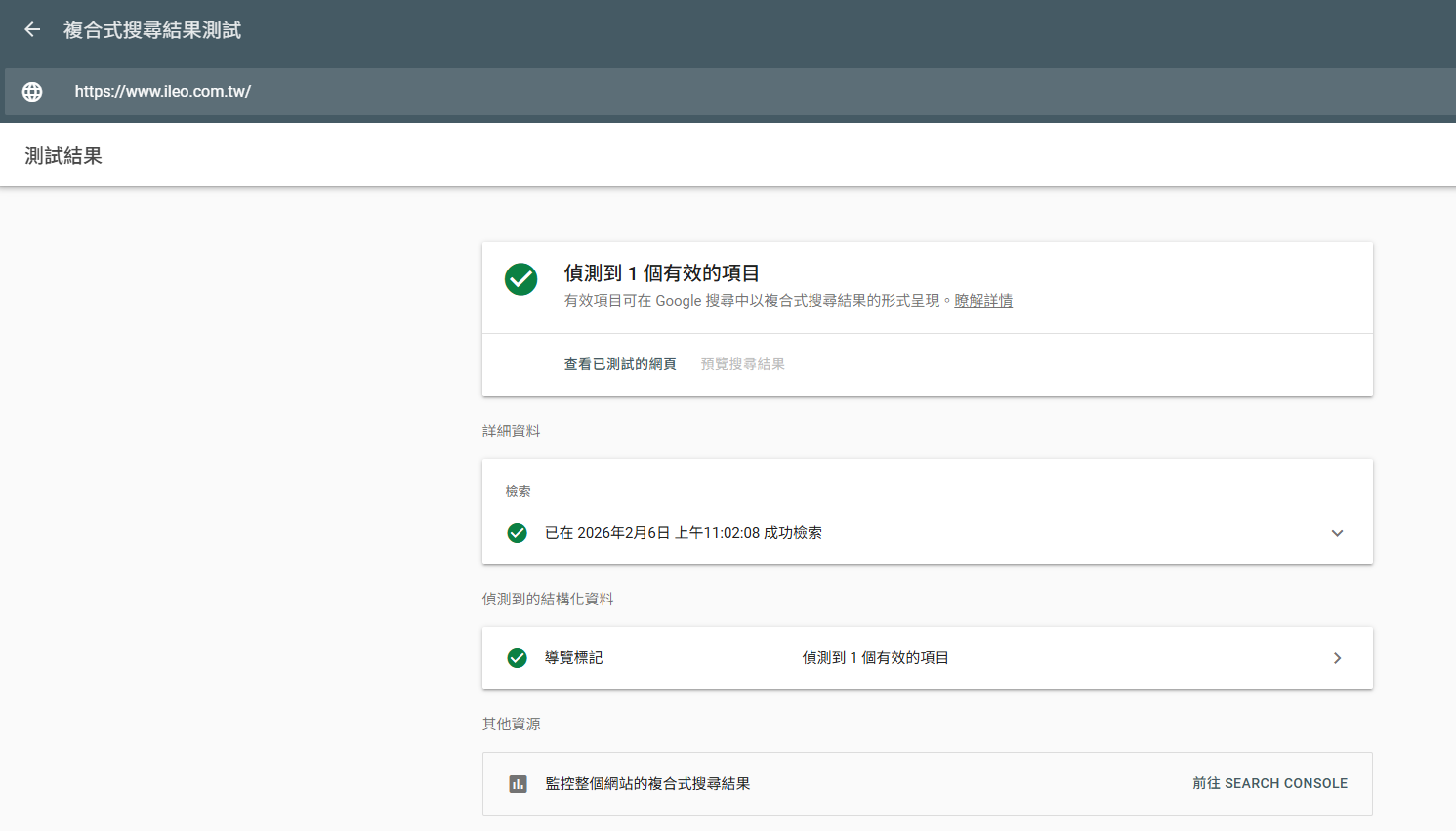Expand the 檢索 details with the down chevron
This screenshot has width=1456, height=831.
pyautogui.click(x=1337, y=533)
